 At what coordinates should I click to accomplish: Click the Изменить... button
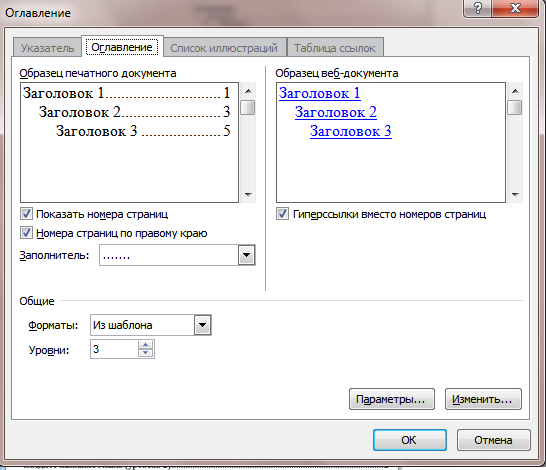click(483, 399)
